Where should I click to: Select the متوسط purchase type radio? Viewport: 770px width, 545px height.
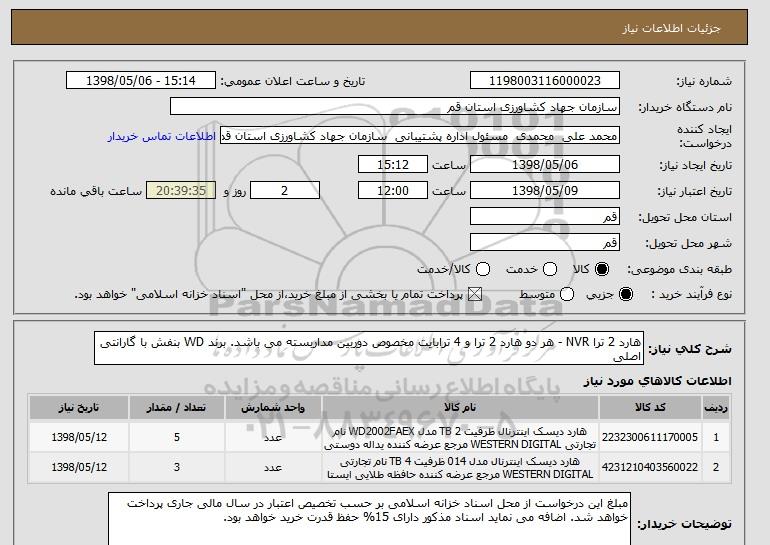tap(567, 295)
